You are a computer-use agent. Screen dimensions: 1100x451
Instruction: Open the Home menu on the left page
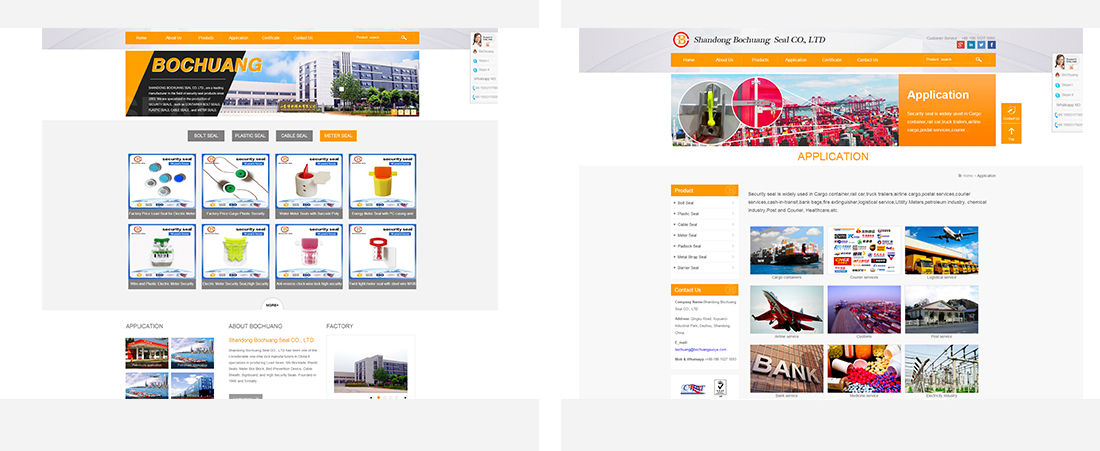coord(142,38)
